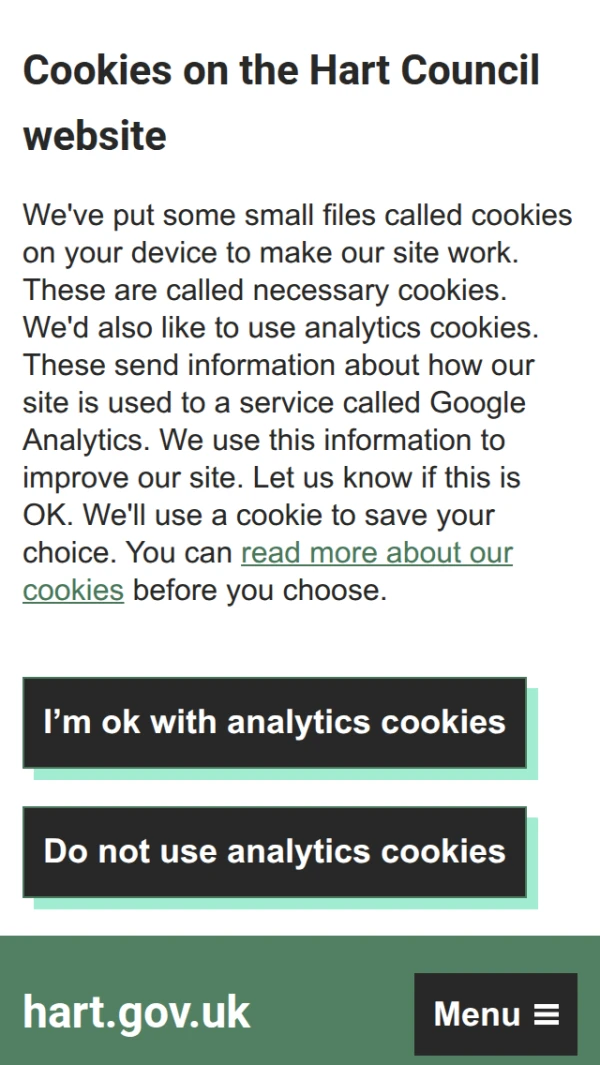Click the Cookies on the Hart Council heading
The image size is (600, 1065).
pos(280,71)
